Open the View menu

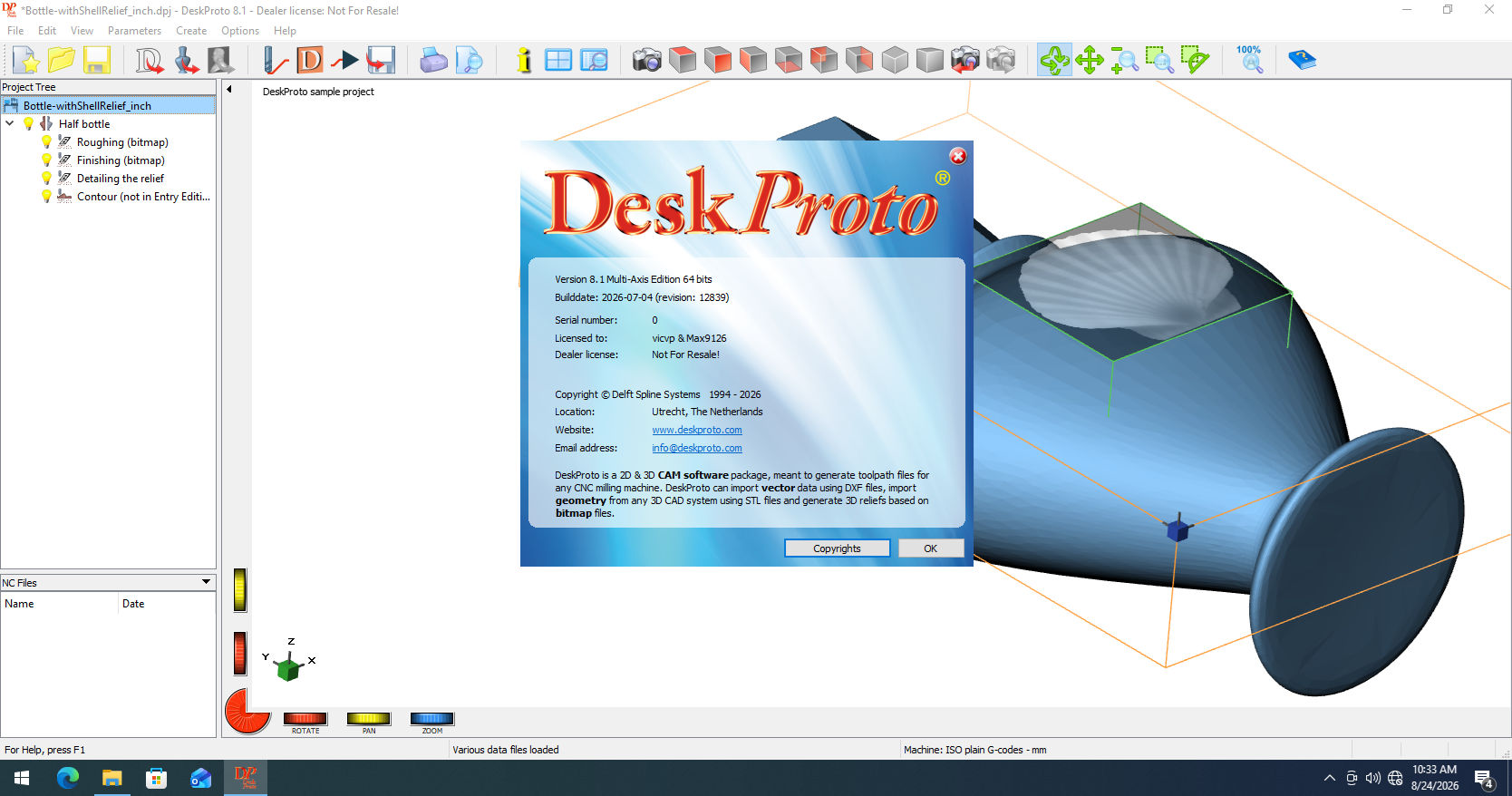click(x=82, y=31)
